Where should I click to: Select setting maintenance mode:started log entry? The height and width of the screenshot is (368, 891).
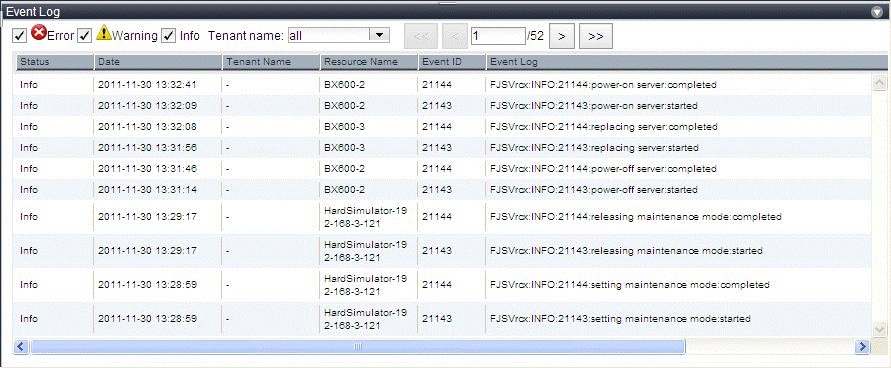620,319
